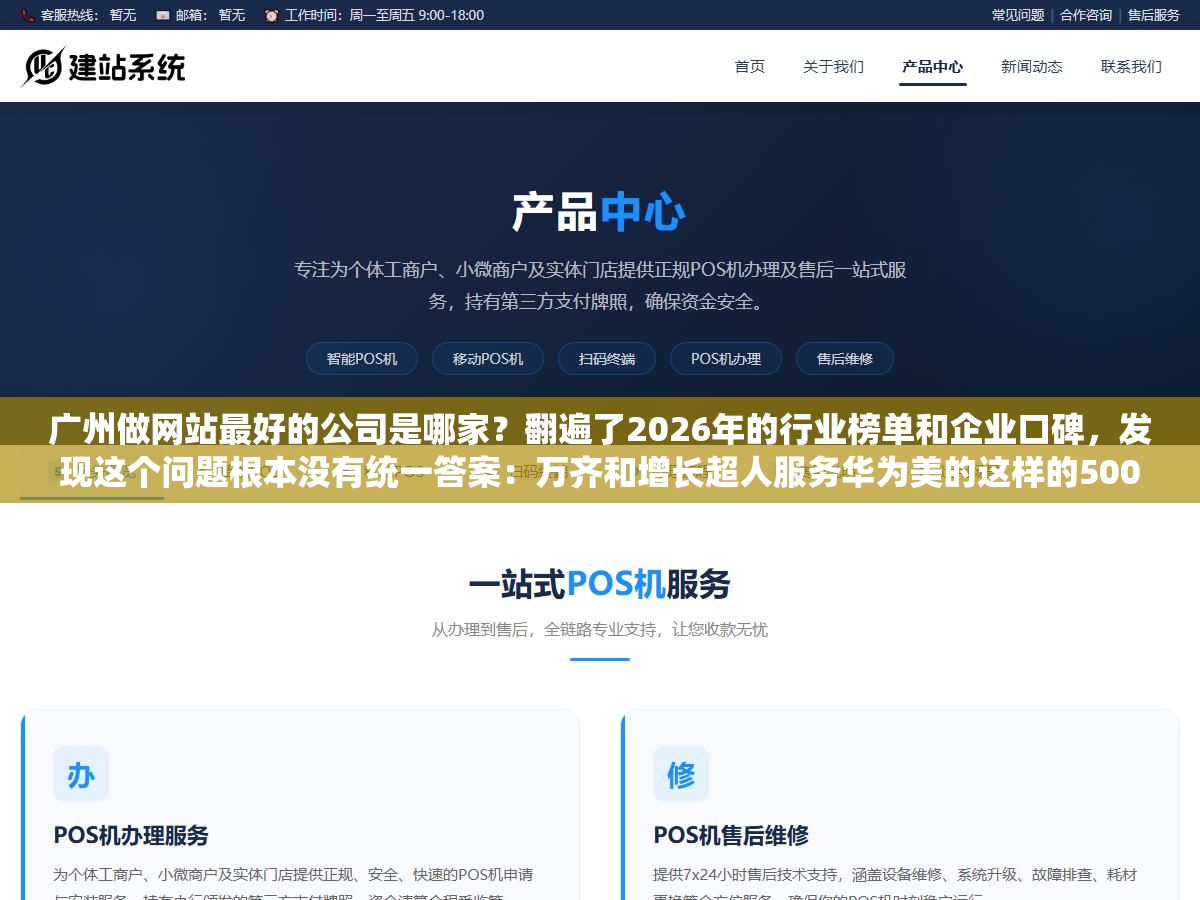Click the clock icon beside 工作时间
Screen dimensions: 1200x900
pos(271,15)
